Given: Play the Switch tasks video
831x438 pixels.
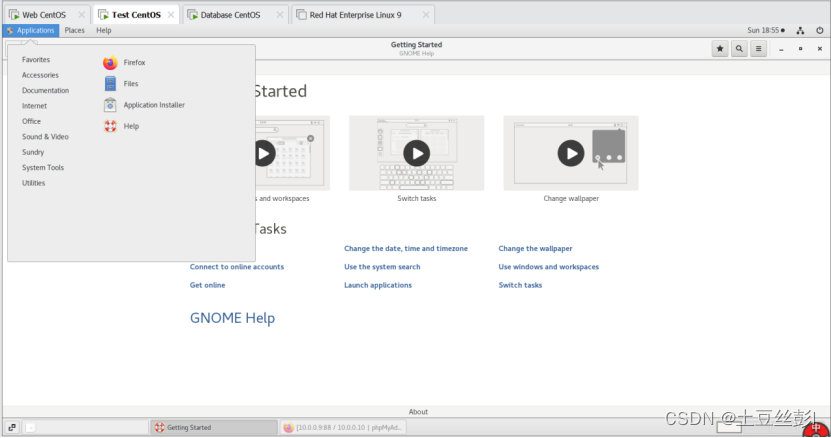Looking at the screenshot, I should (x=417, y=153).
